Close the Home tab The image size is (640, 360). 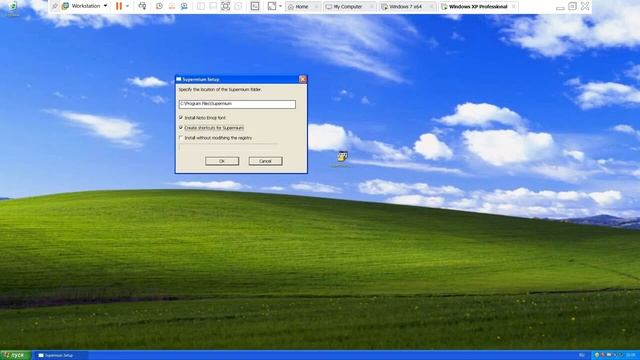(316, 7)
